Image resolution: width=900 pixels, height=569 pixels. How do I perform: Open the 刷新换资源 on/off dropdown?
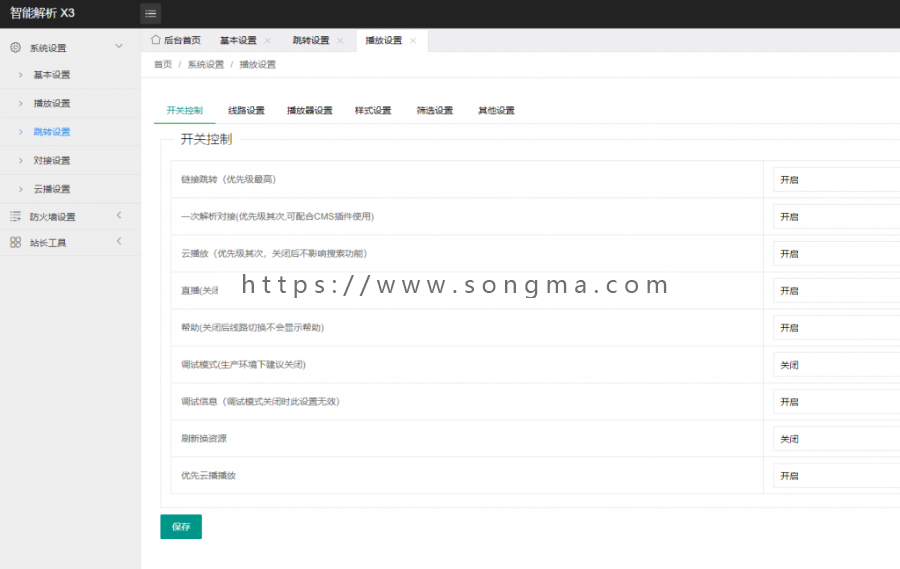pyautogui.click(x=836, y=439)
